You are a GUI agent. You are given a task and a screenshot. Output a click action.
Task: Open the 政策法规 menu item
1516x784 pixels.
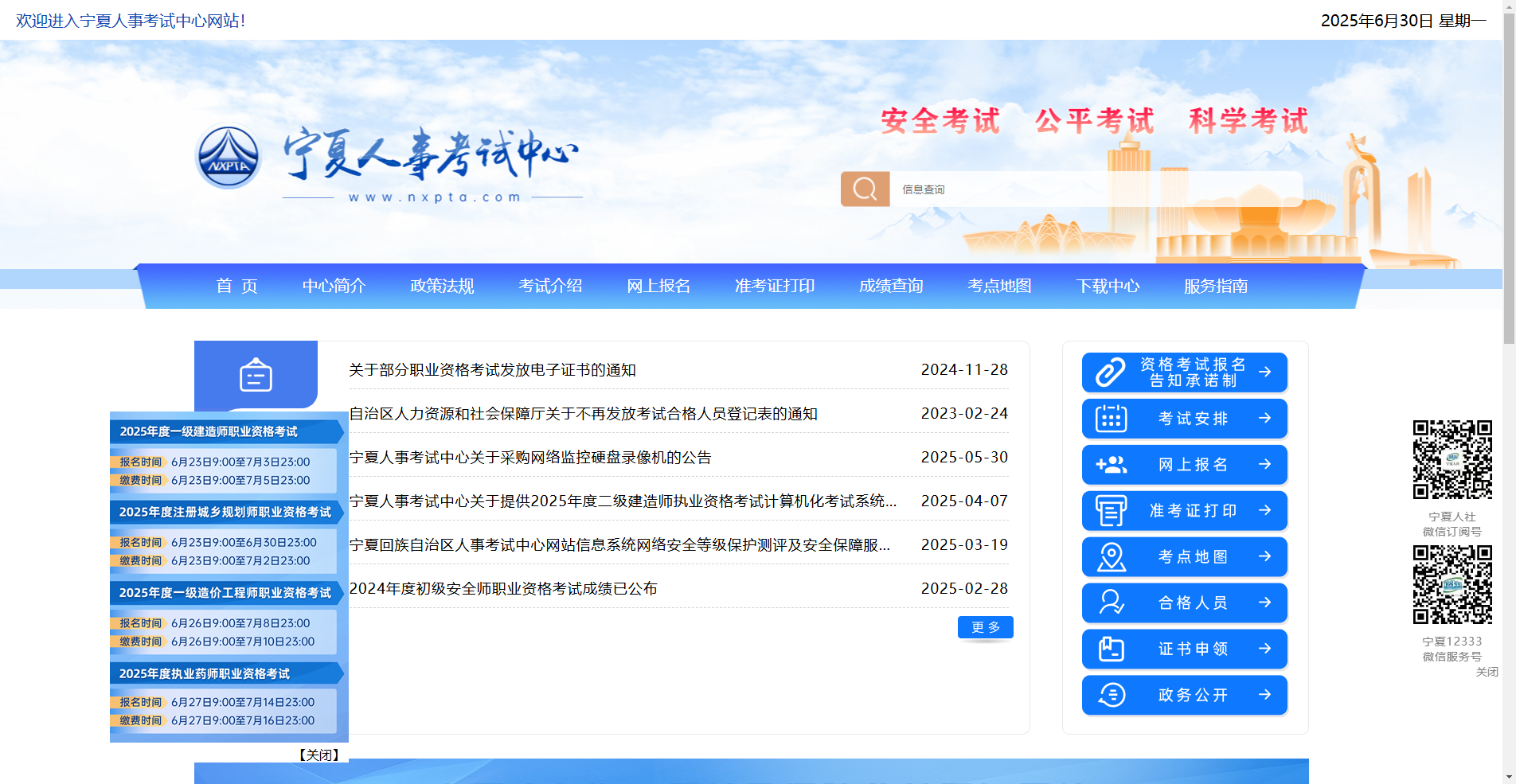[x=440, y=287]
